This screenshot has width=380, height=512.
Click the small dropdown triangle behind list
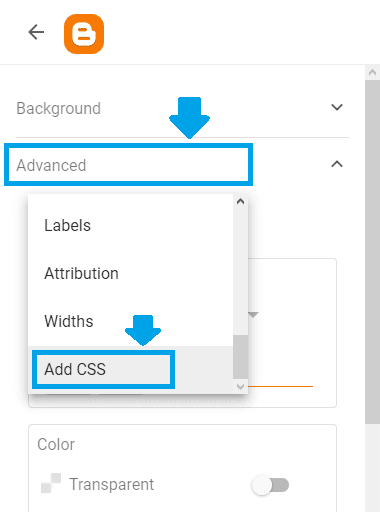click(253, 315)
